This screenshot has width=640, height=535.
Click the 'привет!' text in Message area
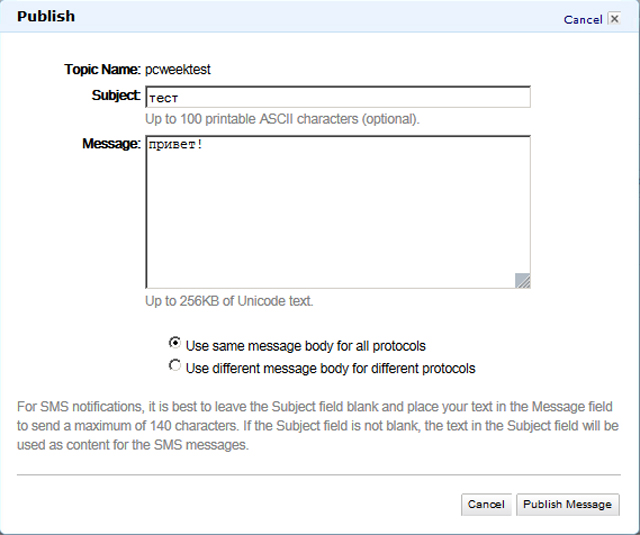176,144
